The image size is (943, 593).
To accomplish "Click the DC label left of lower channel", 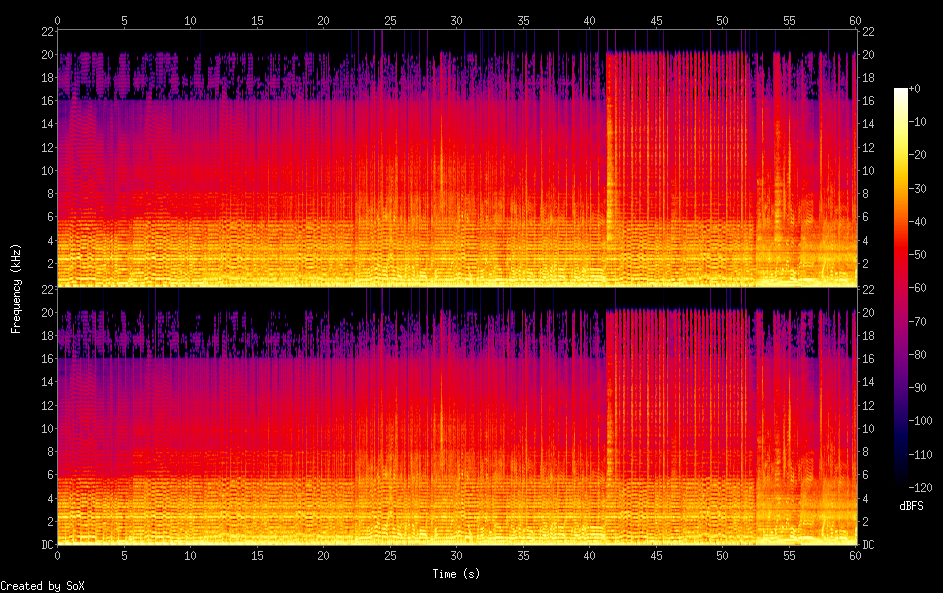I will (x=46, y=545).
